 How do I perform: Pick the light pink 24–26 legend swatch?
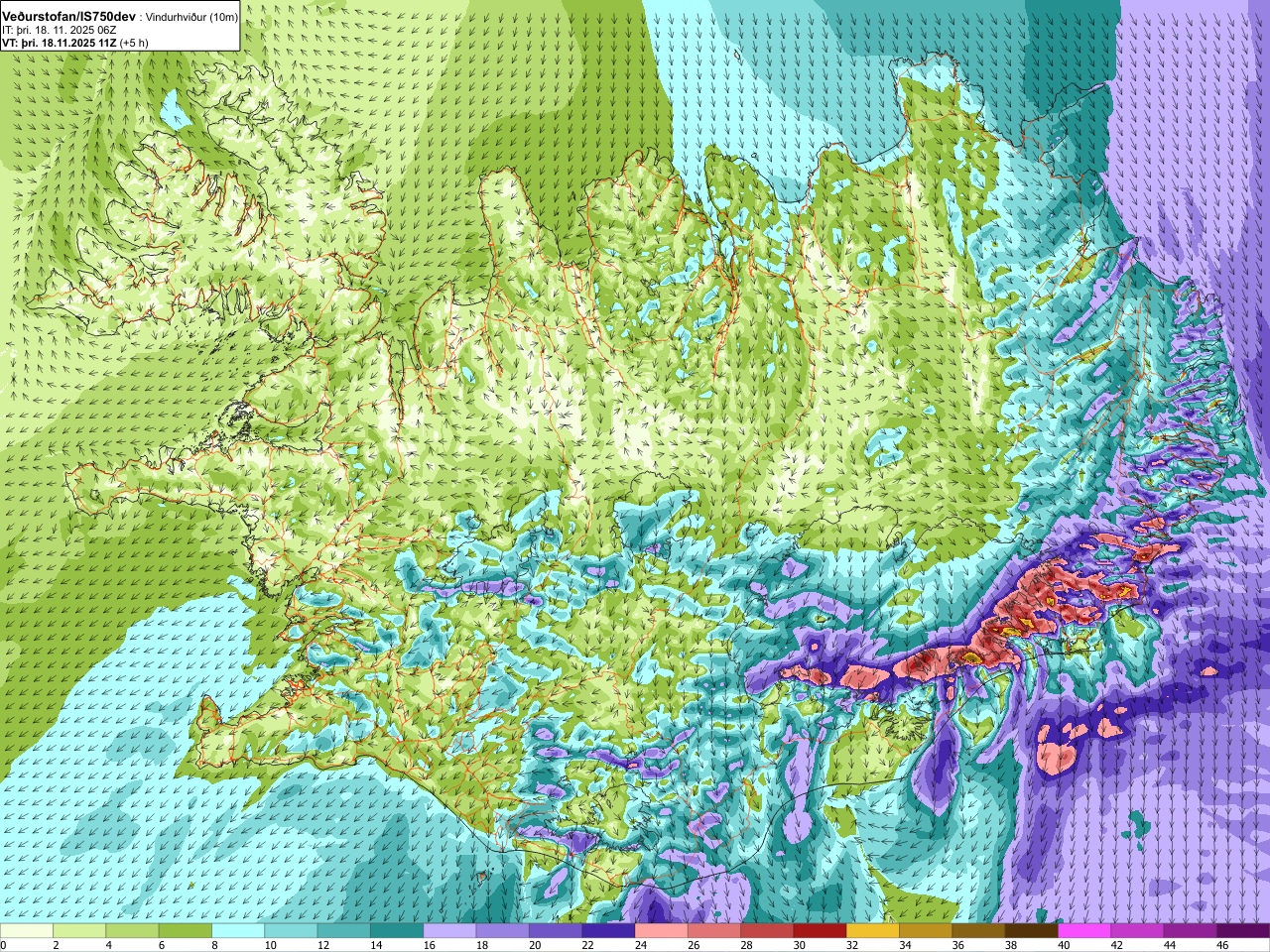pyautogui.click(x=662, y=931)
